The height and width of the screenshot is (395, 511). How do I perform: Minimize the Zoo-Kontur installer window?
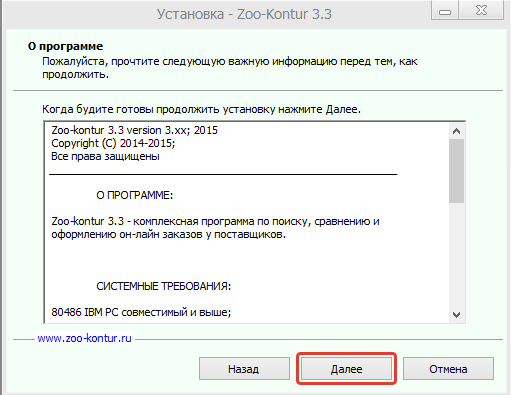coord(445,11)
